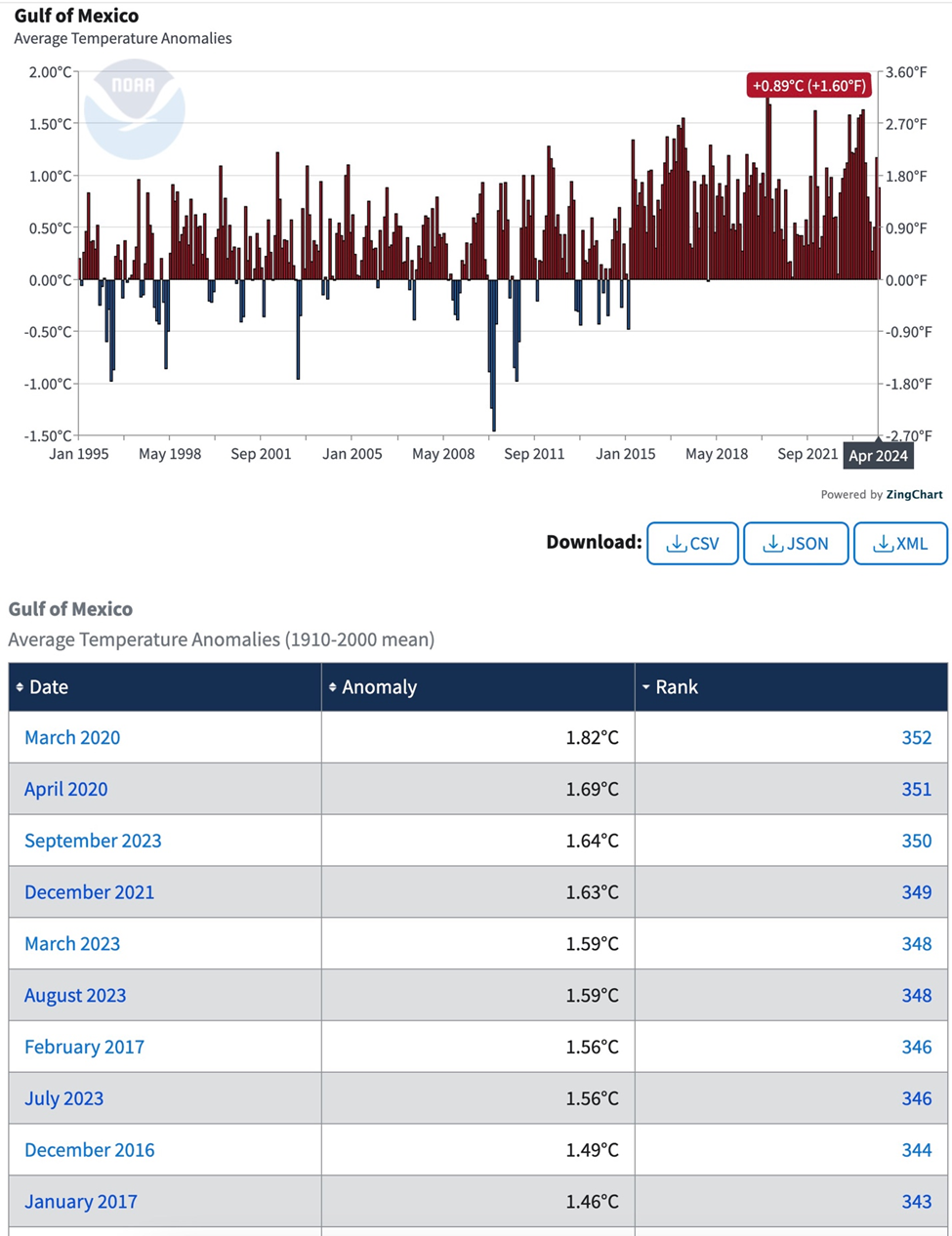952x1236 pixels.
Task: Open the March 2020 date link
Action: coord(72,737)
